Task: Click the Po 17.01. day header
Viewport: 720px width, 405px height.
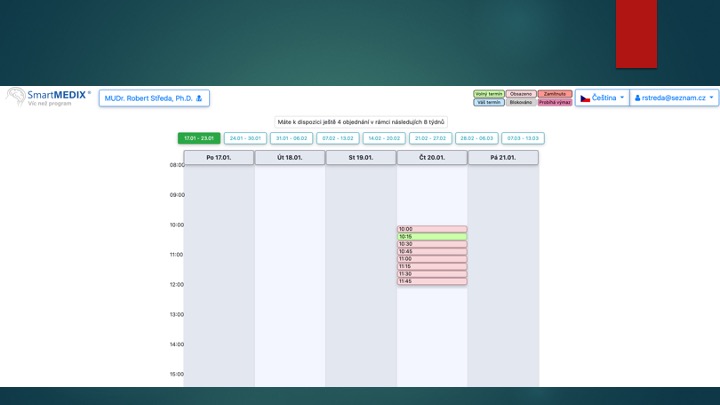Action: 219,157
